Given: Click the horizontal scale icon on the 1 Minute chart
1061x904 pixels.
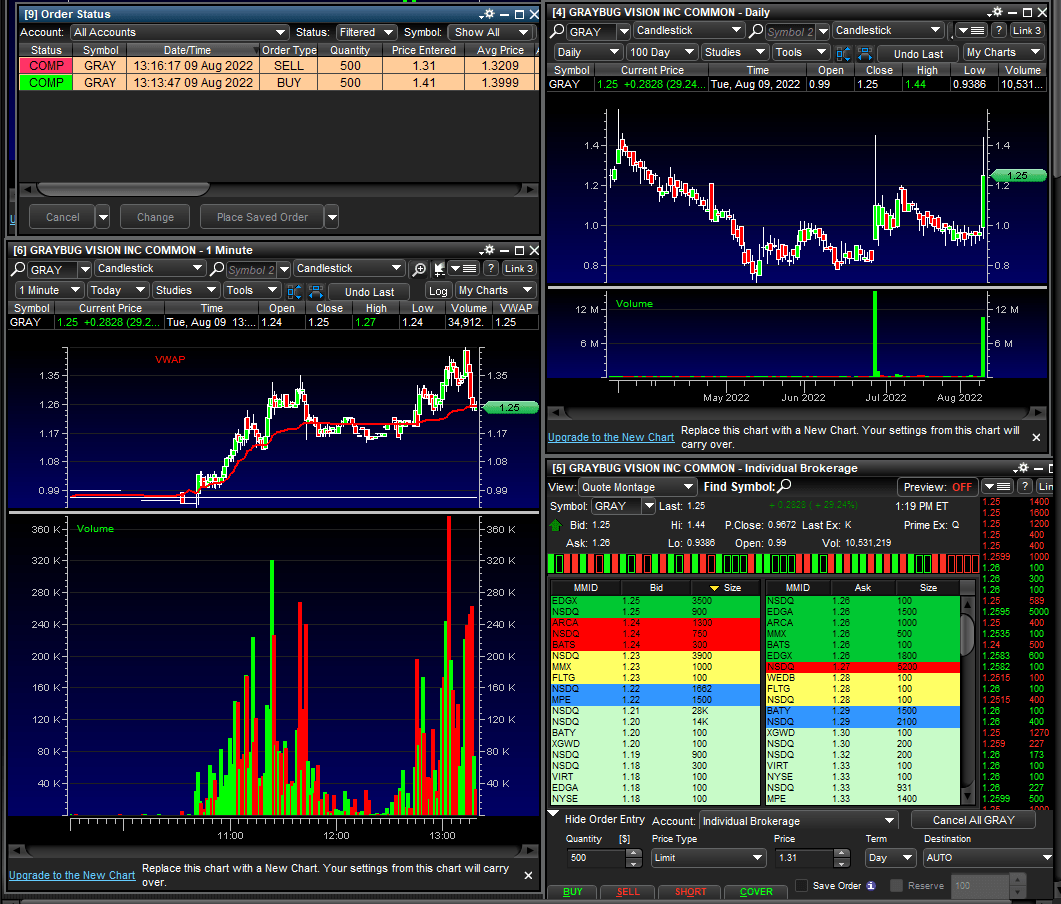Looking at the screenshot, I should point(316,291).
